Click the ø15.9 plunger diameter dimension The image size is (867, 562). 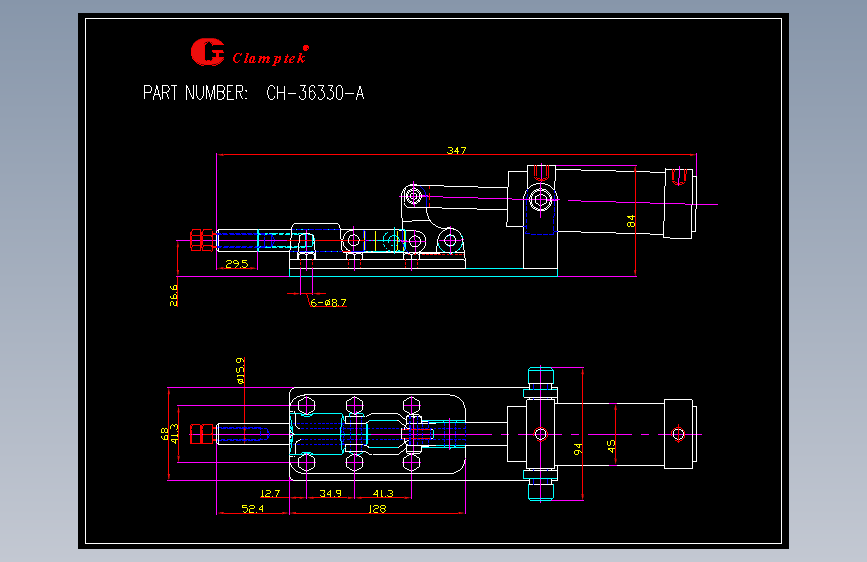241,371
